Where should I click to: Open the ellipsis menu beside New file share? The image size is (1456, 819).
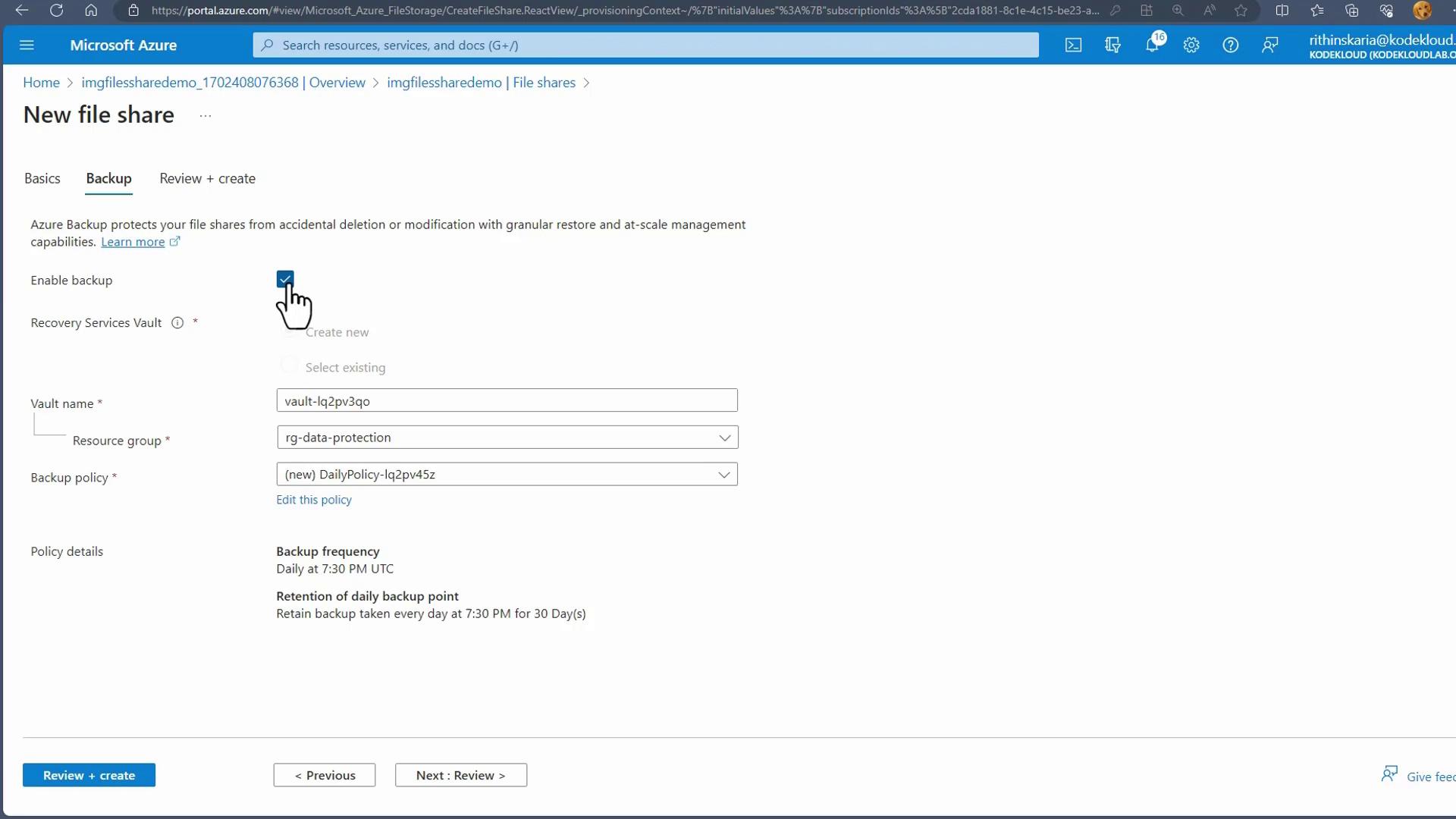(x=206, y=116)
